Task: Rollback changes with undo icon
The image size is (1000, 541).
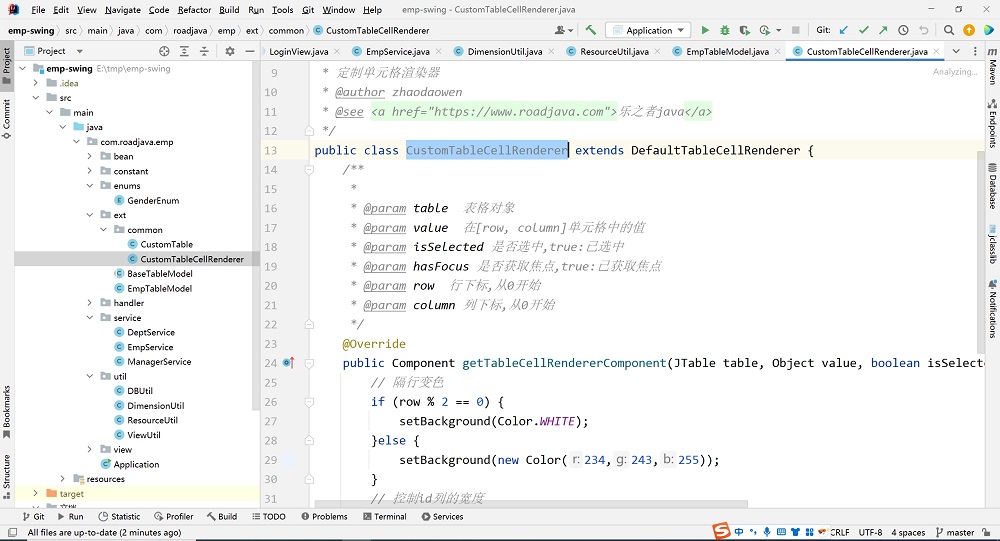Action: coord(923,30)
